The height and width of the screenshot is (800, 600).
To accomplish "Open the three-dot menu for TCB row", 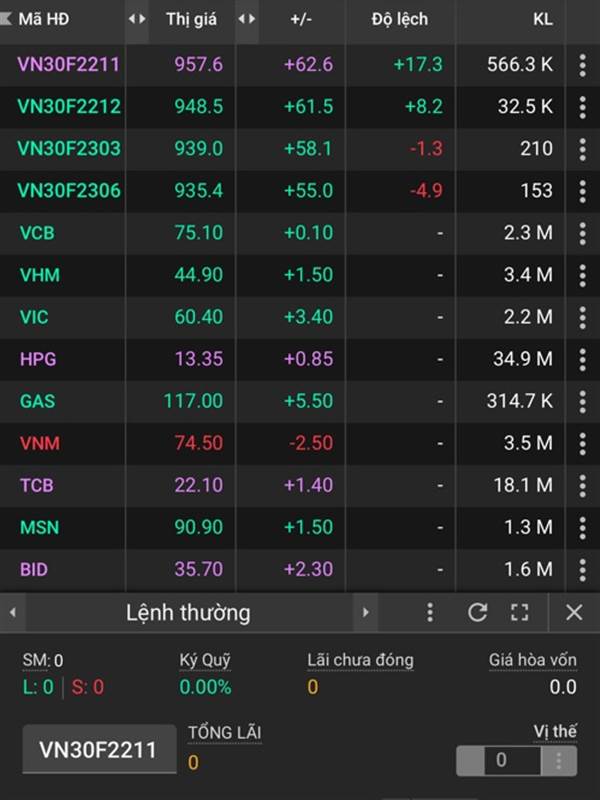I will point(583,485).
